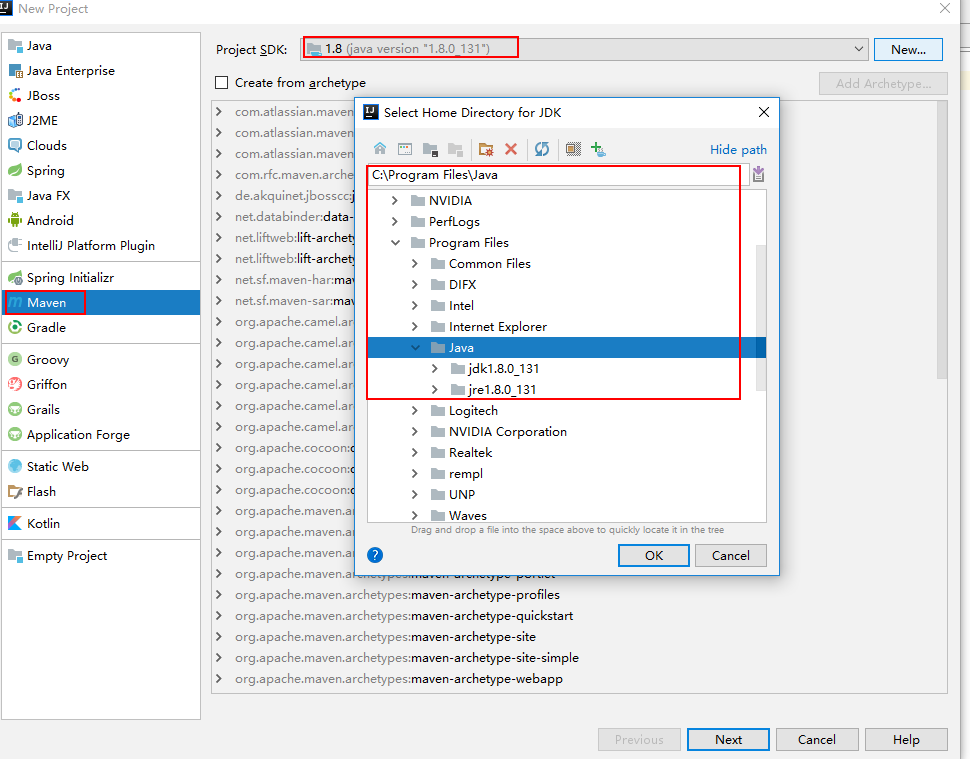Click the module directory toolbar icon
The height and width of the screenshot is (759, 970).
click(x=455, y=148)
